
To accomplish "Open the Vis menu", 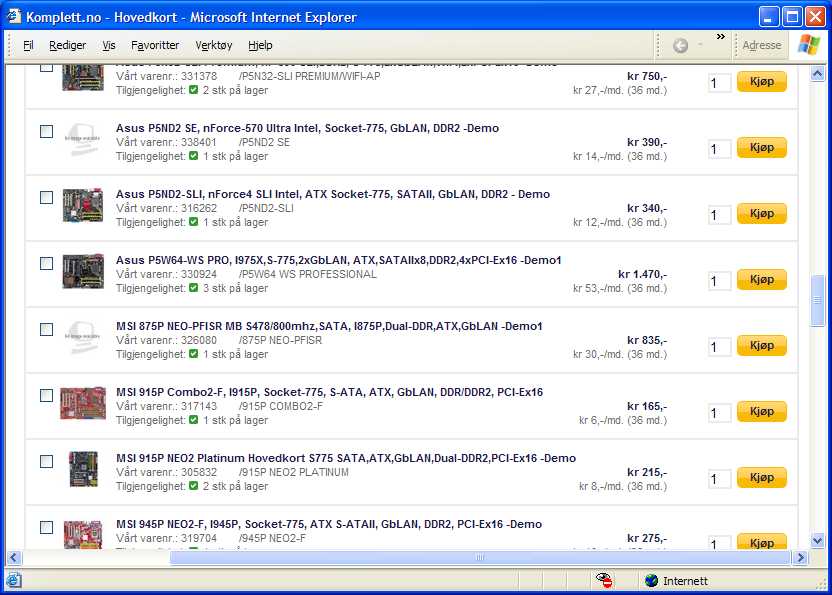I will 109,45.
